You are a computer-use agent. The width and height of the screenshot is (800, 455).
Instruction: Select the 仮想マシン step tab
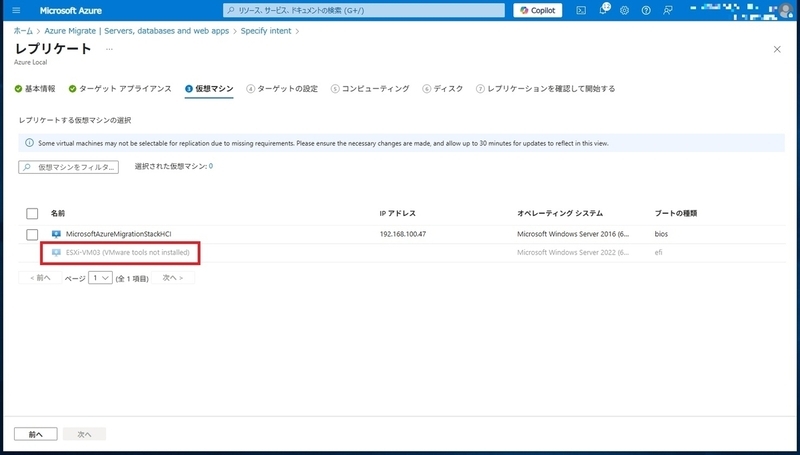(x=209, y=89)
